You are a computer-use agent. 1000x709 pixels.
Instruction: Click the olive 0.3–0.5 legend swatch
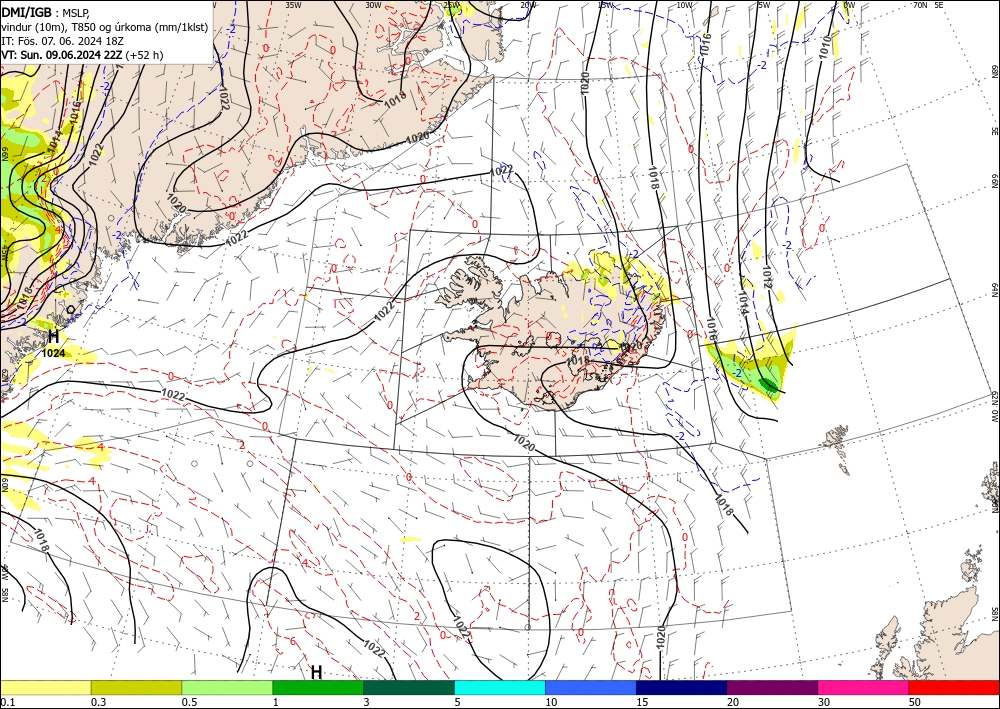pos(136,687)
